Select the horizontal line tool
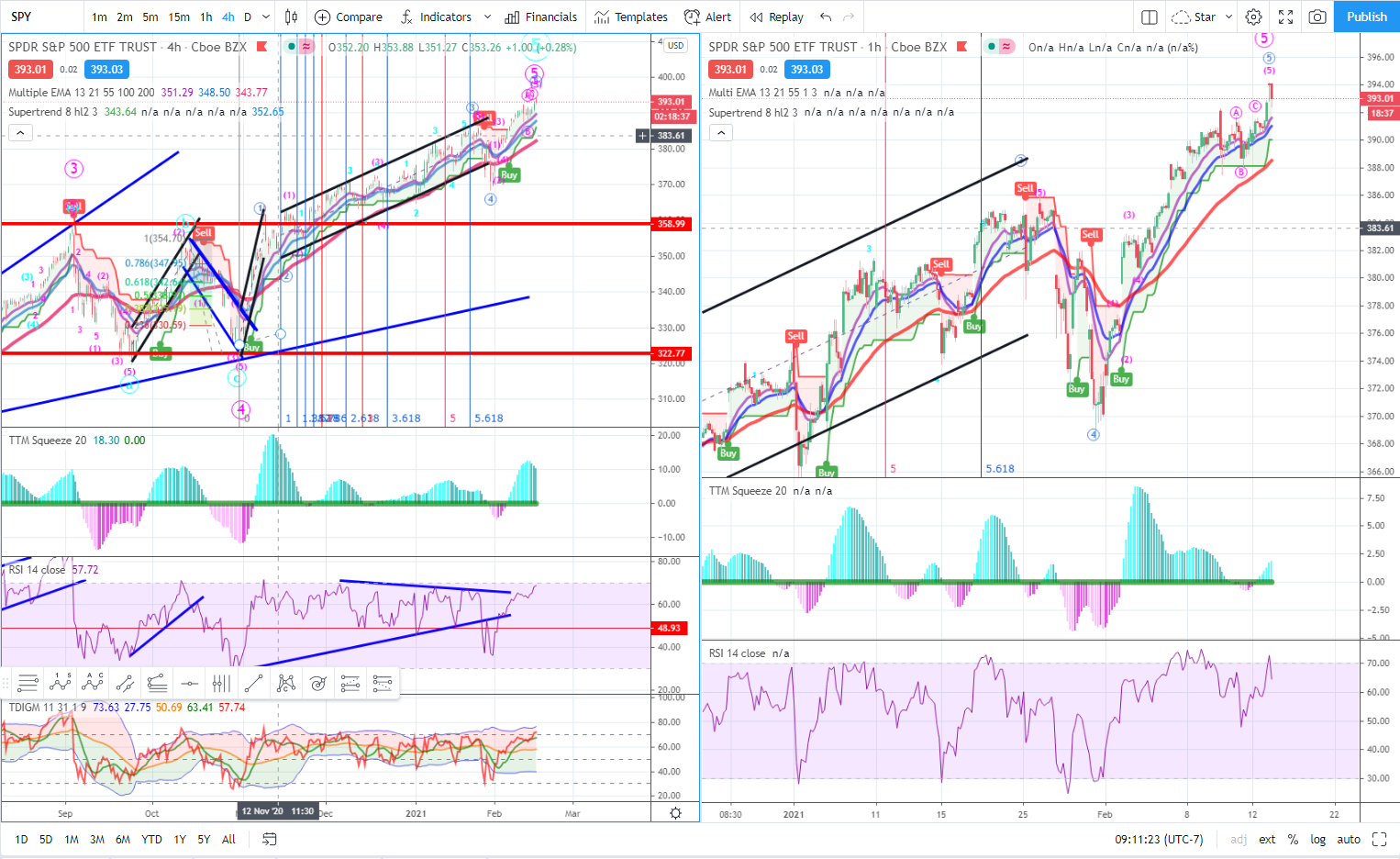Image resolution: width=1400 pixels, height=859 pixels. tap(189, 683)
